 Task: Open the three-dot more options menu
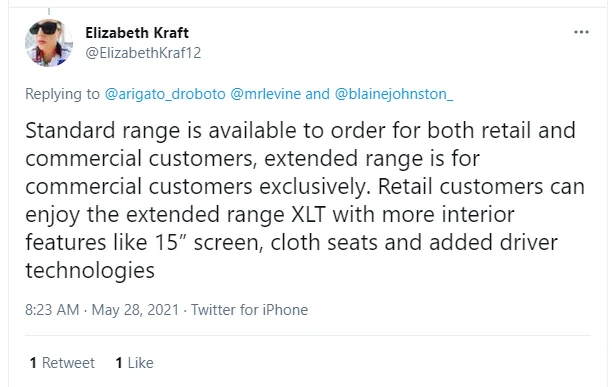581,32
